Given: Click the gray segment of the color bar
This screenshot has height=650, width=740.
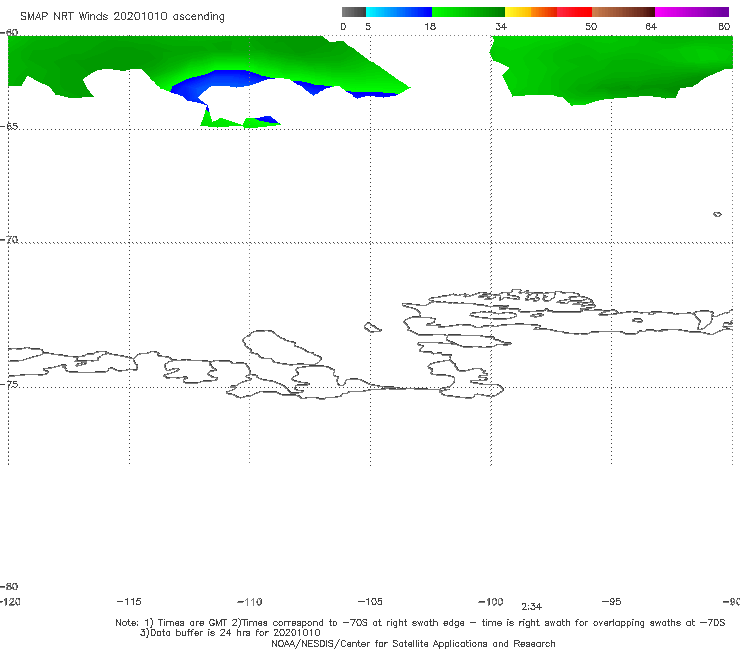Looking at the screenshot, I should [x=353, y=12].
